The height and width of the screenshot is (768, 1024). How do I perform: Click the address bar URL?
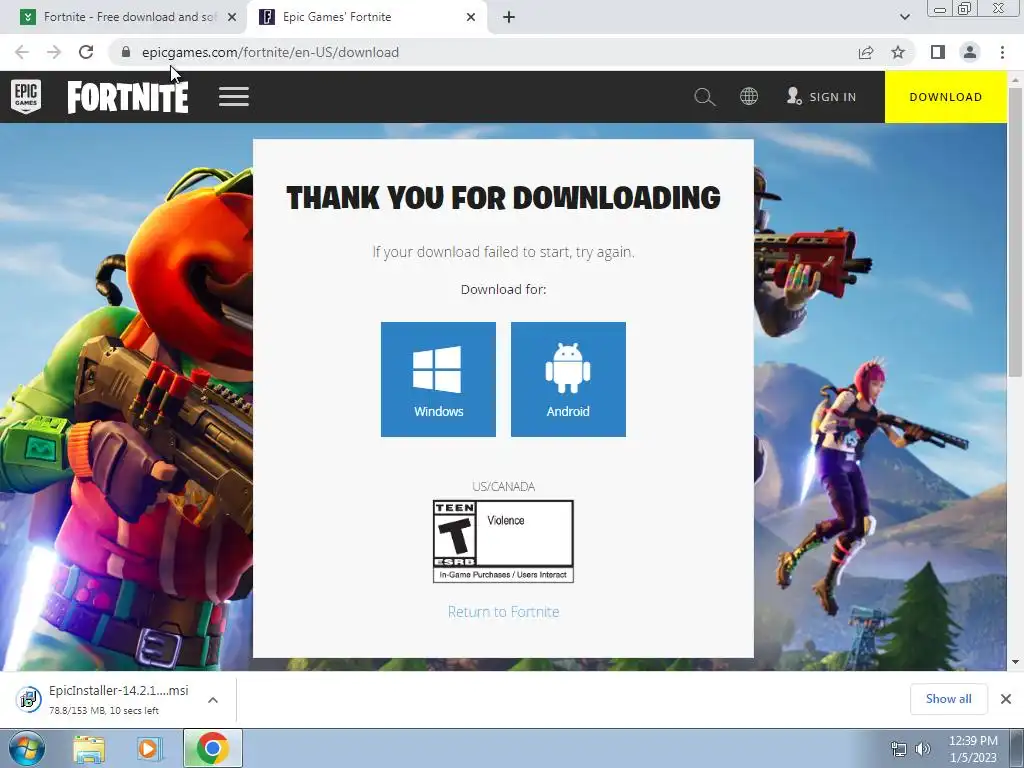coord(270,52)
